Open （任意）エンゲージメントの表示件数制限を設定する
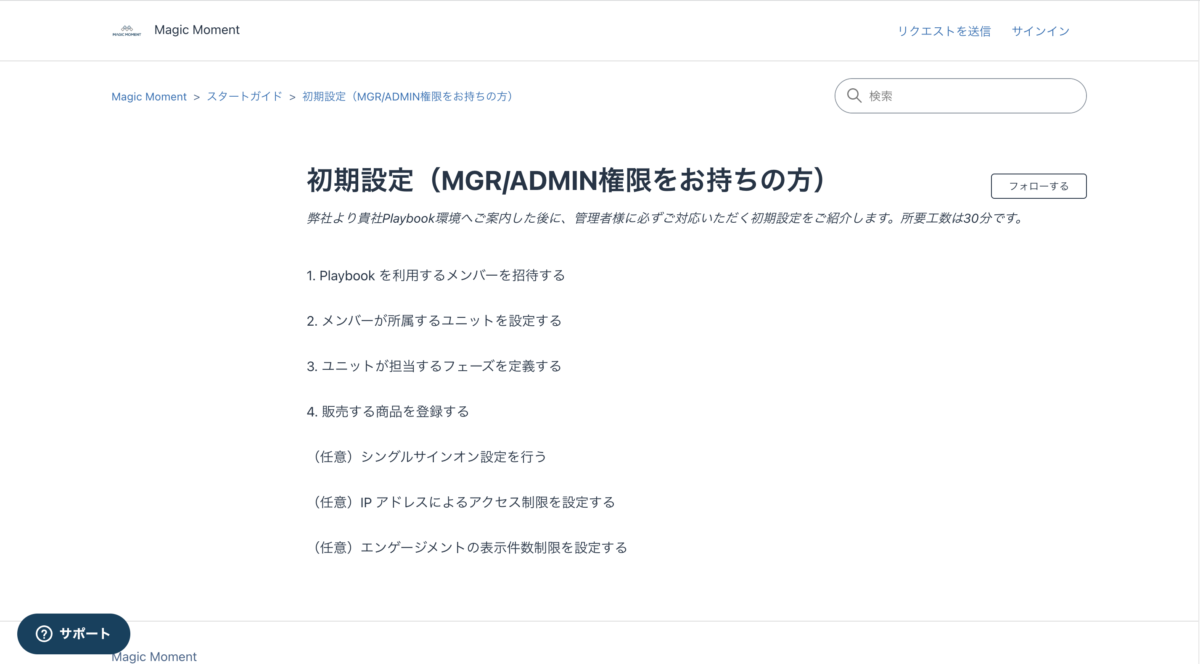The height and width of the screenshot is (664, 1200). coord(467,548)
